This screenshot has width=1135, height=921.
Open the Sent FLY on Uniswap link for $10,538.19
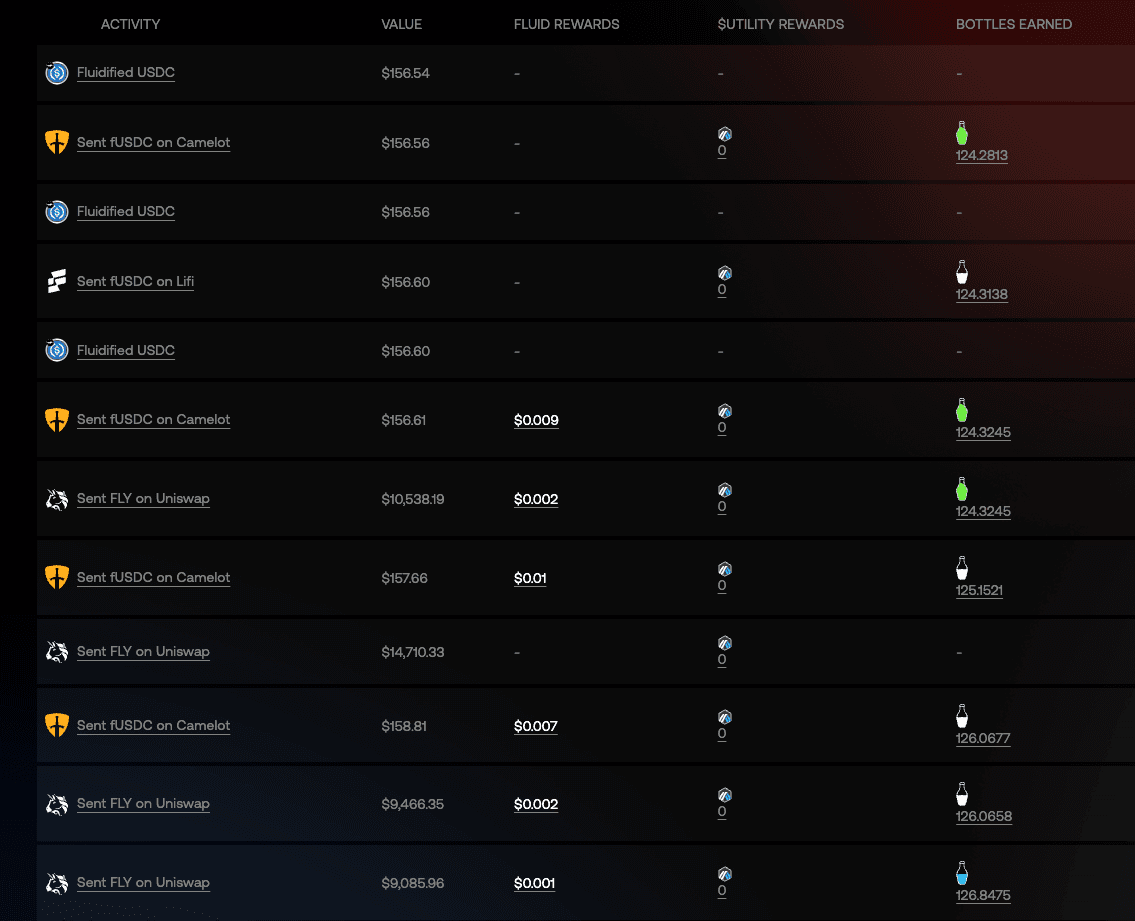(x=143, y=499)
